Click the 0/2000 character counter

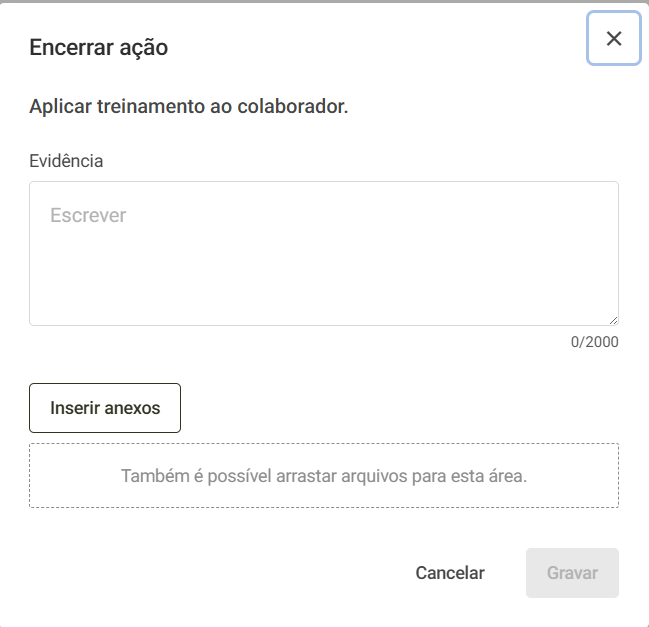(x=594, y=342)
